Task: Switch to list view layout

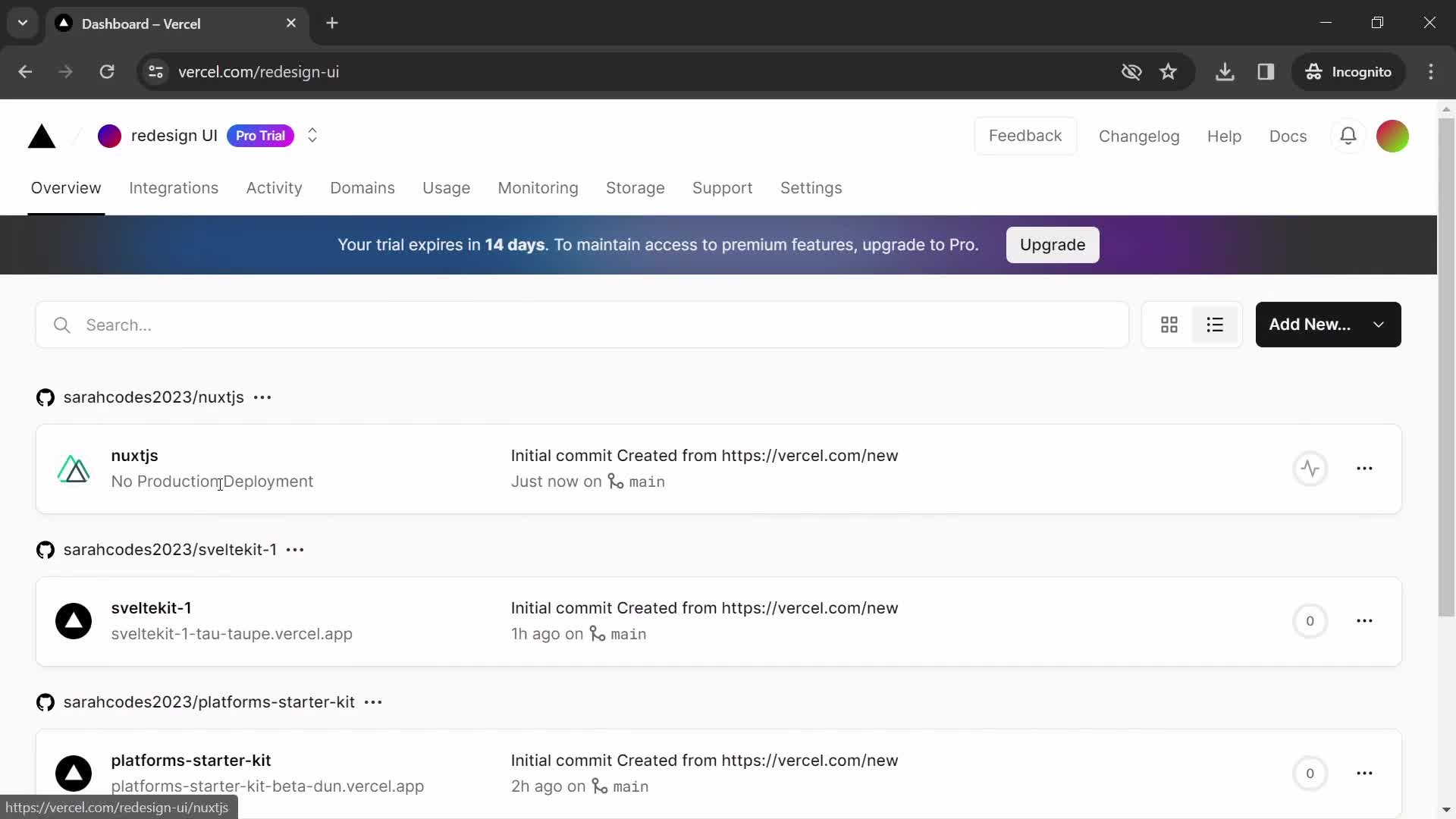Action: tap(1215, 325)
